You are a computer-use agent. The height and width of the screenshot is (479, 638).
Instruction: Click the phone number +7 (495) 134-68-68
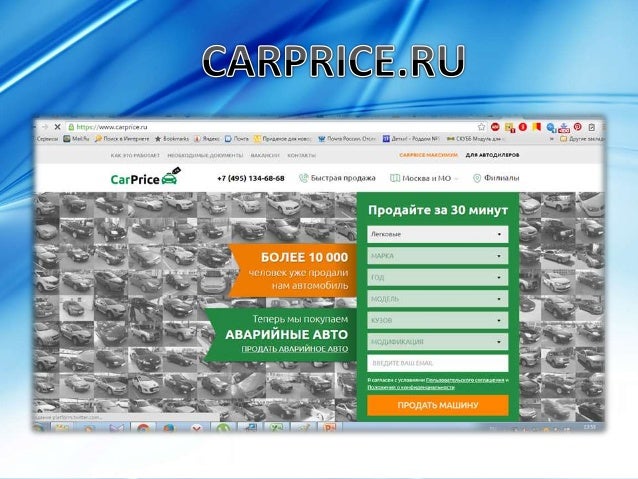pos(251,178)
